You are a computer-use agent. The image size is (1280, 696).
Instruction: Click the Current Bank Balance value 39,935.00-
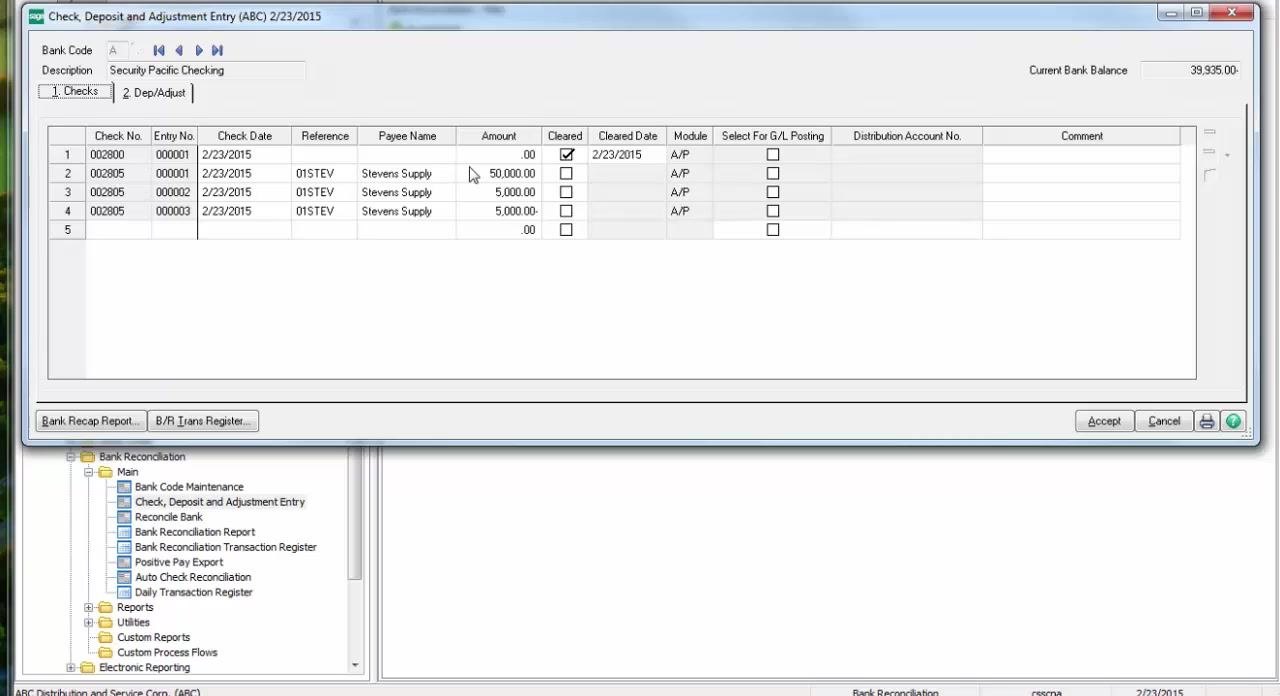click(x=1191, y=70)
